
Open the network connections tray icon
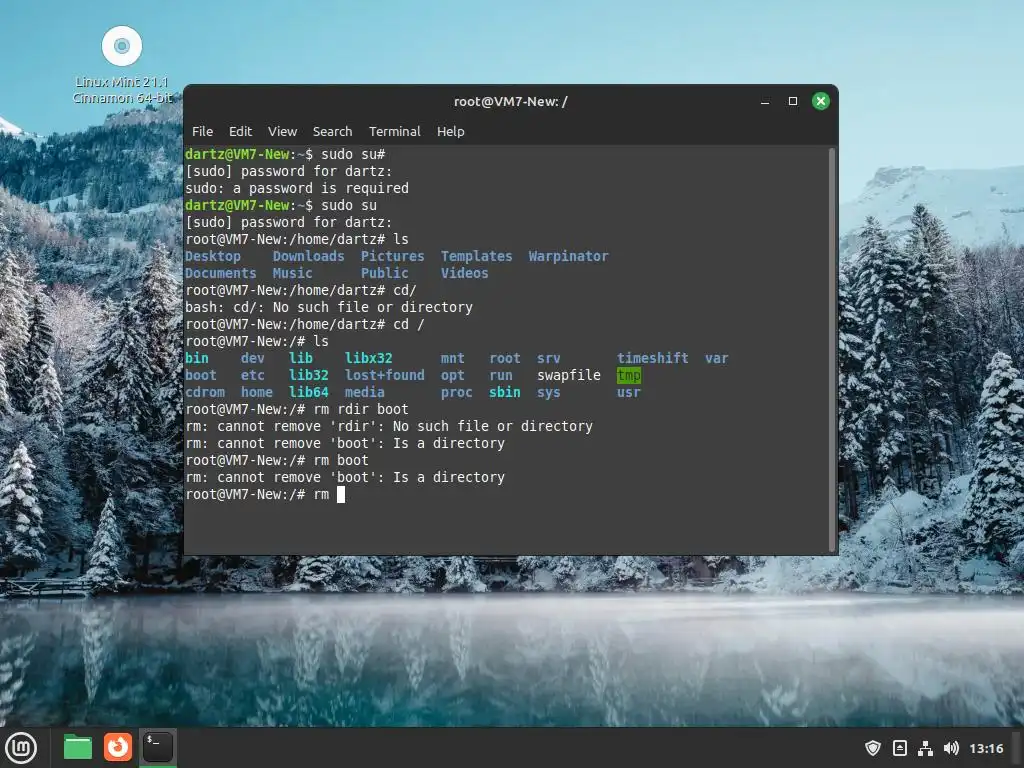(x=925, y=748)
